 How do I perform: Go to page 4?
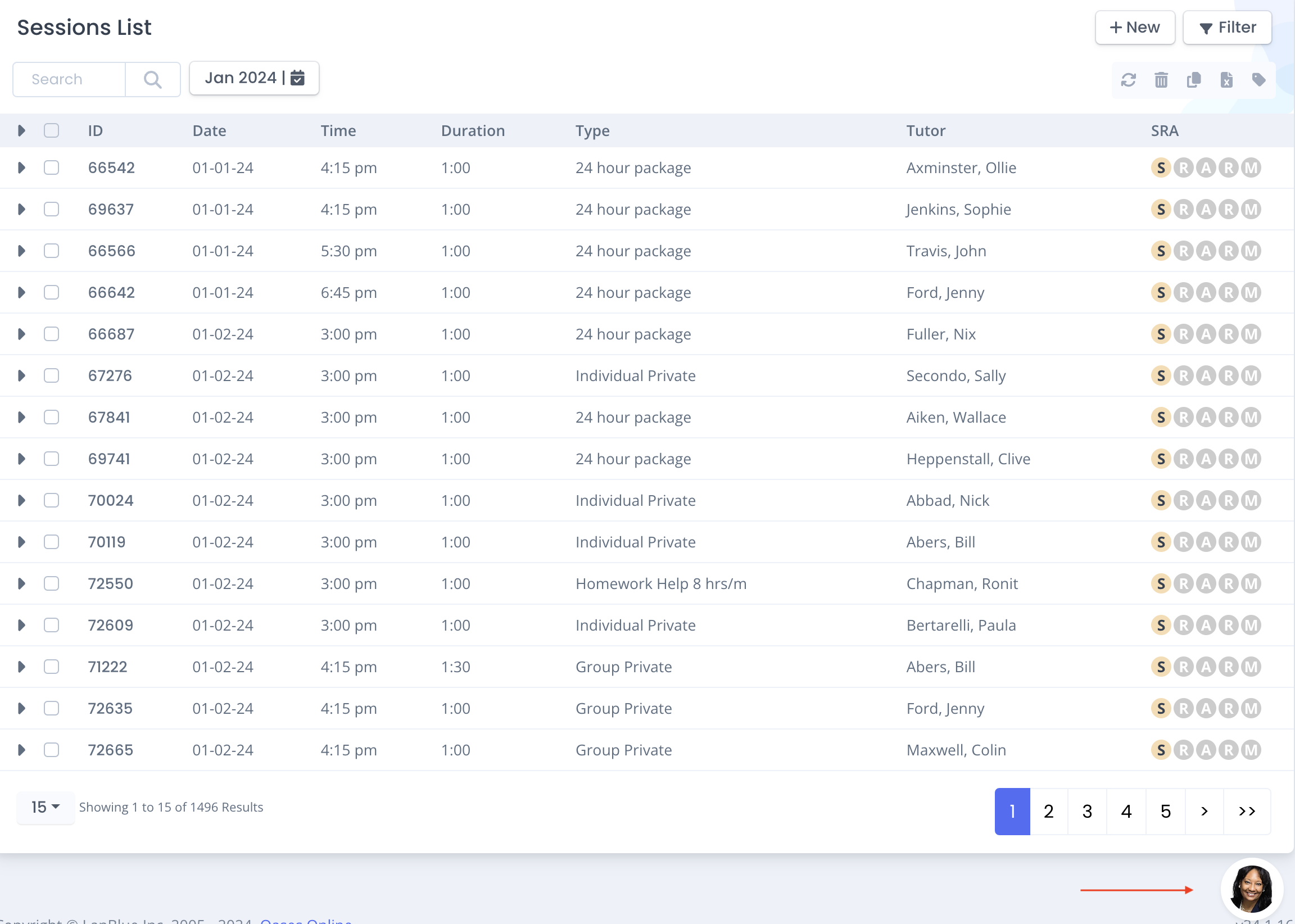(1126, 811)
